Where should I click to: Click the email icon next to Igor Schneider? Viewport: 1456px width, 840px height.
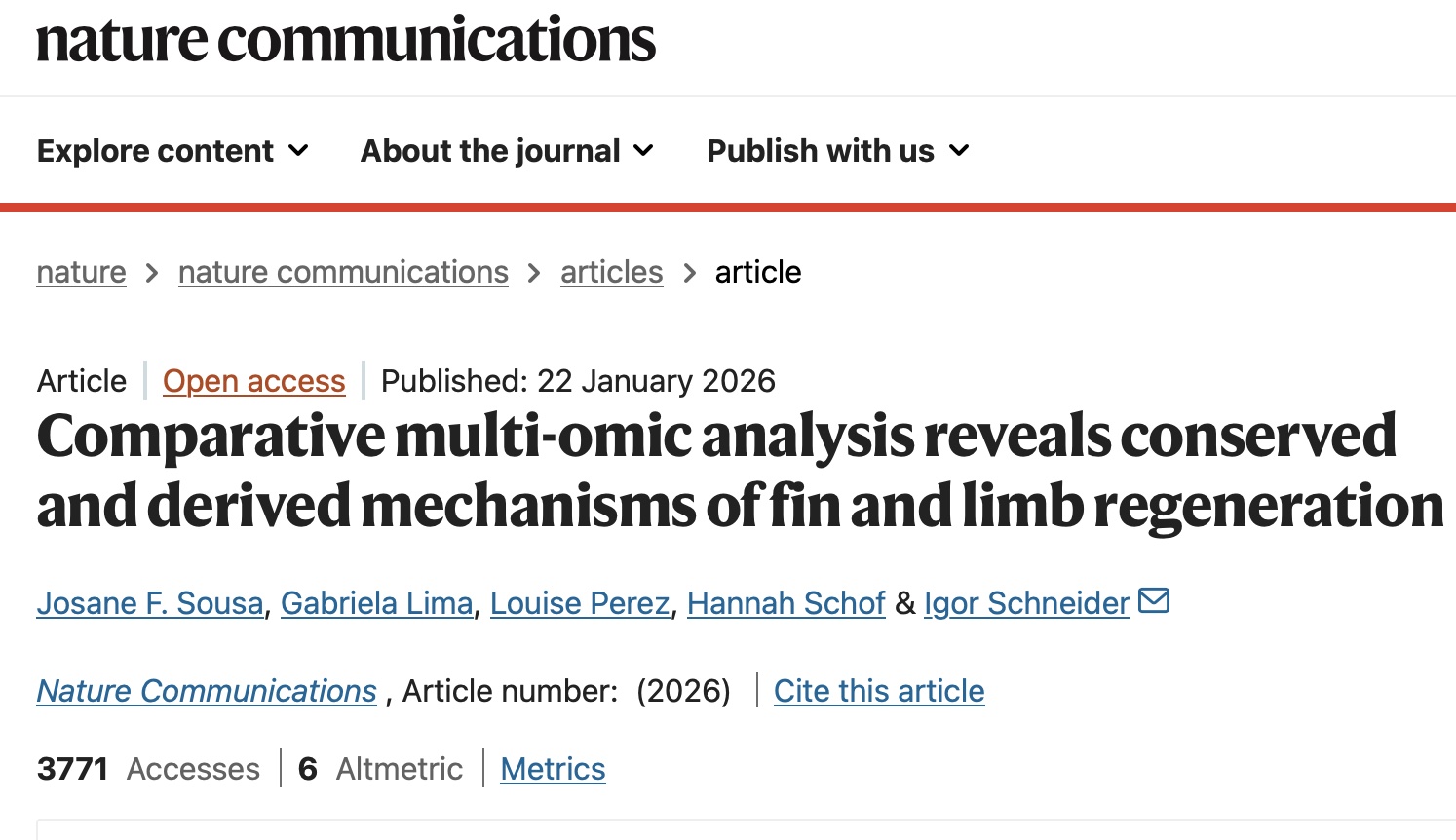point(1154,601)
